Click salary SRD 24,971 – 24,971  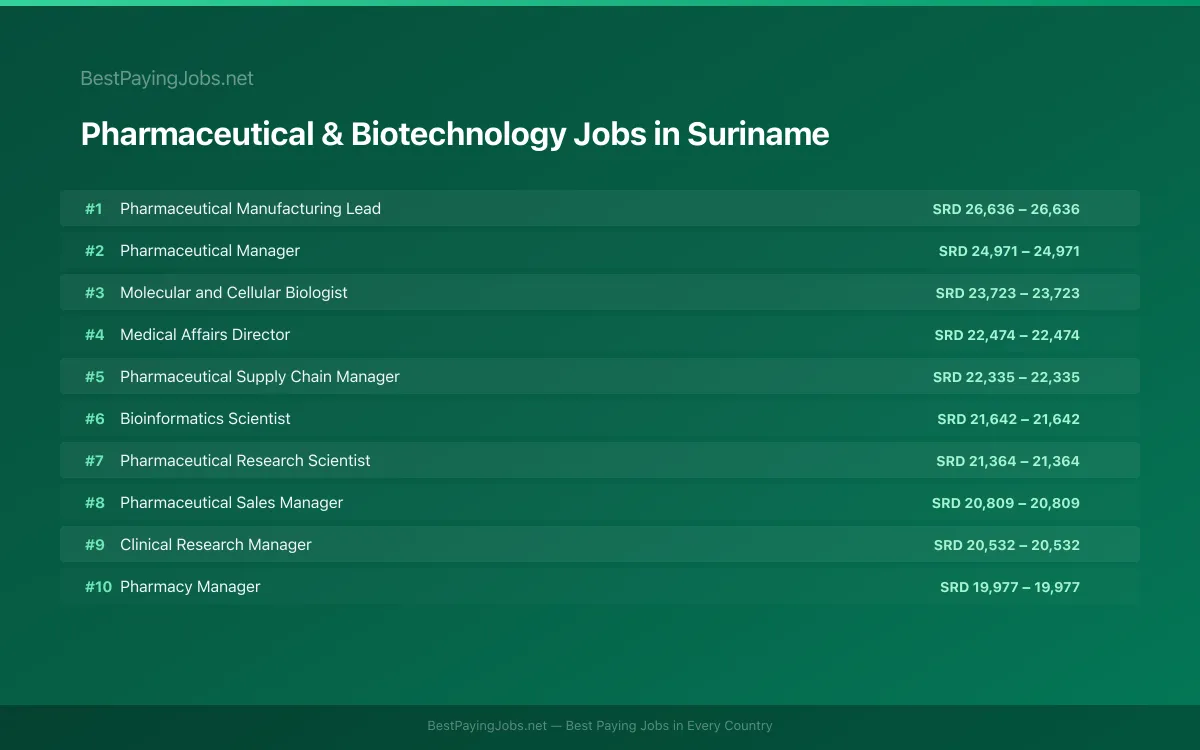coord(1009,251)
